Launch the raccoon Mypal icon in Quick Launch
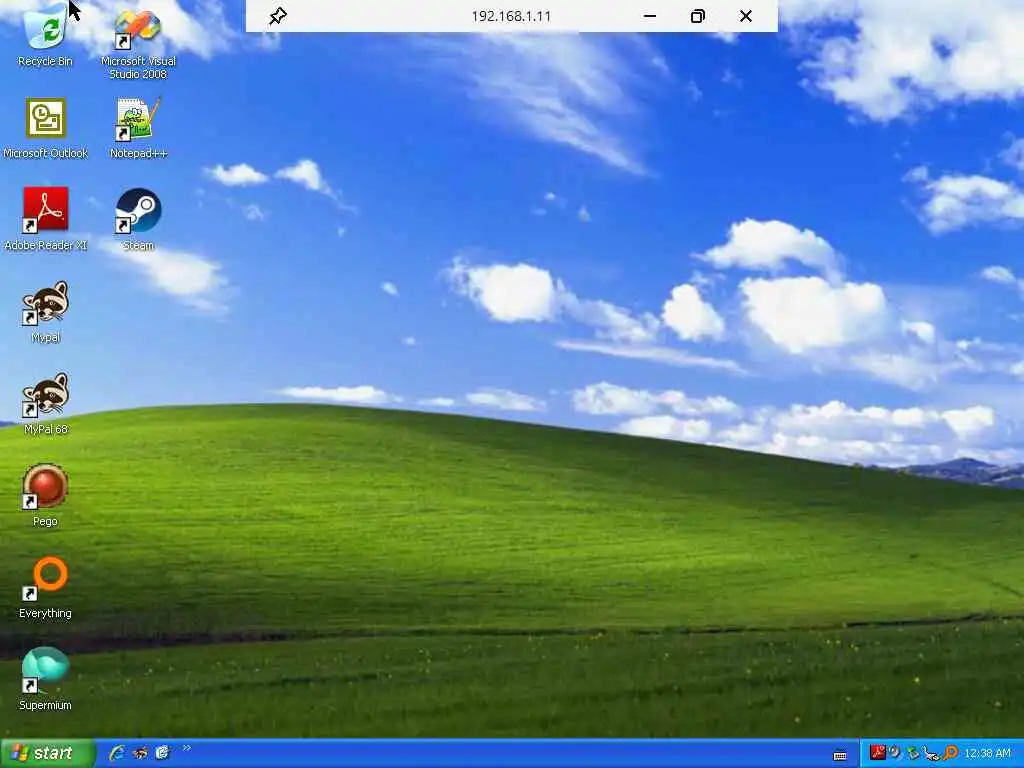Image resolution: width=1024 pixels, height=768 pixels. (x=140, y=753)
